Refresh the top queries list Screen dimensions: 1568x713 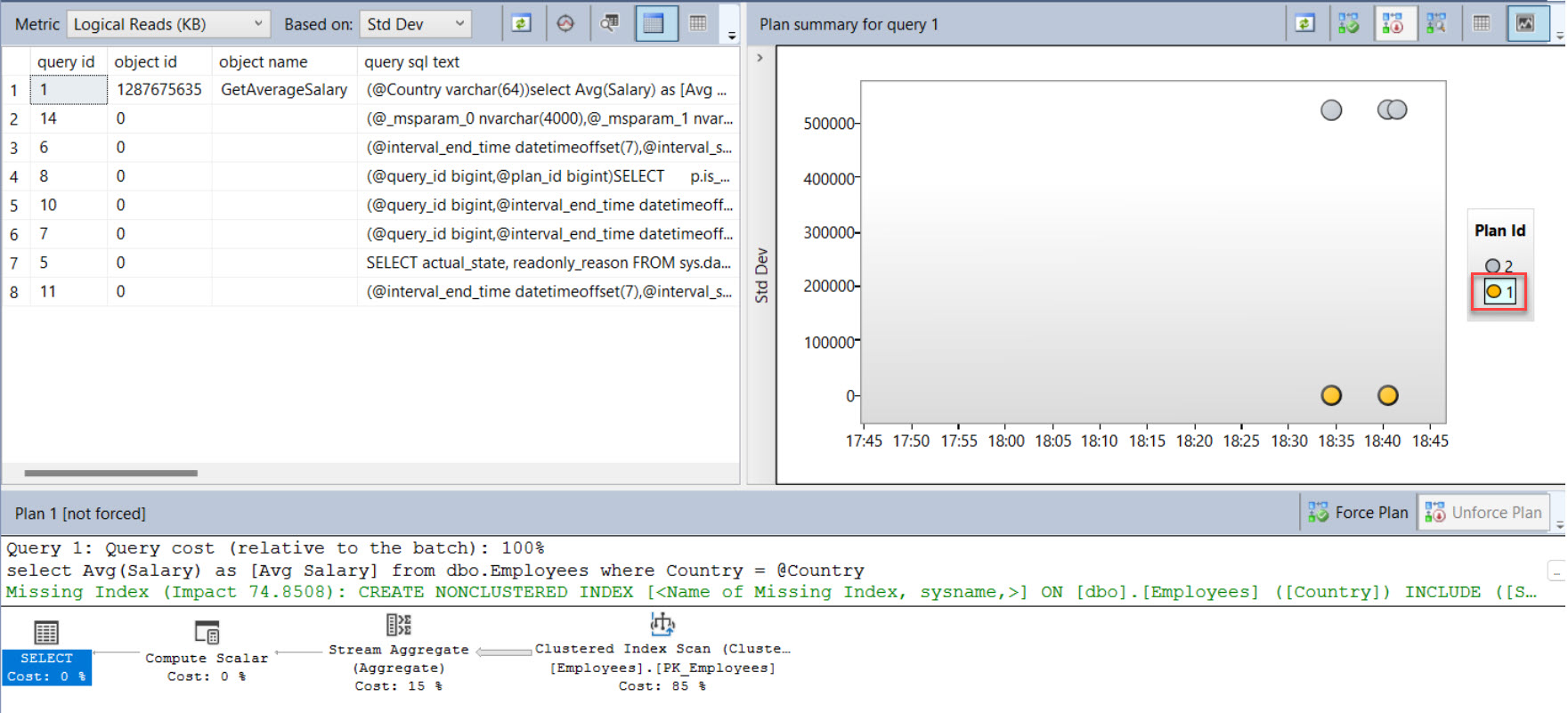tap(522, 24)
